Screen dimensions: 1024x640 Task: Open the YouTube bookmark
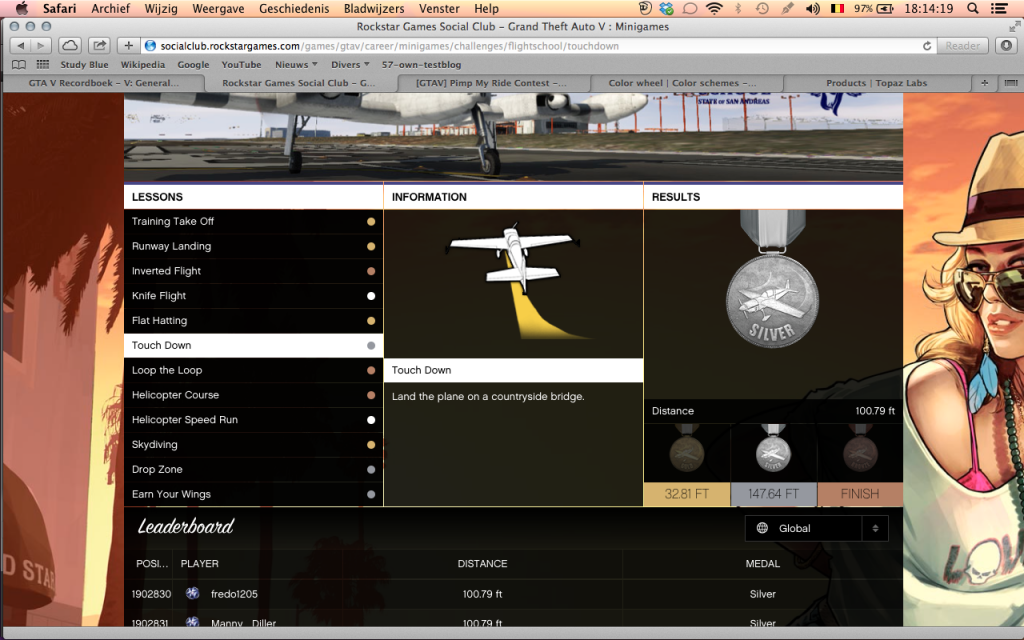point(241,65)
